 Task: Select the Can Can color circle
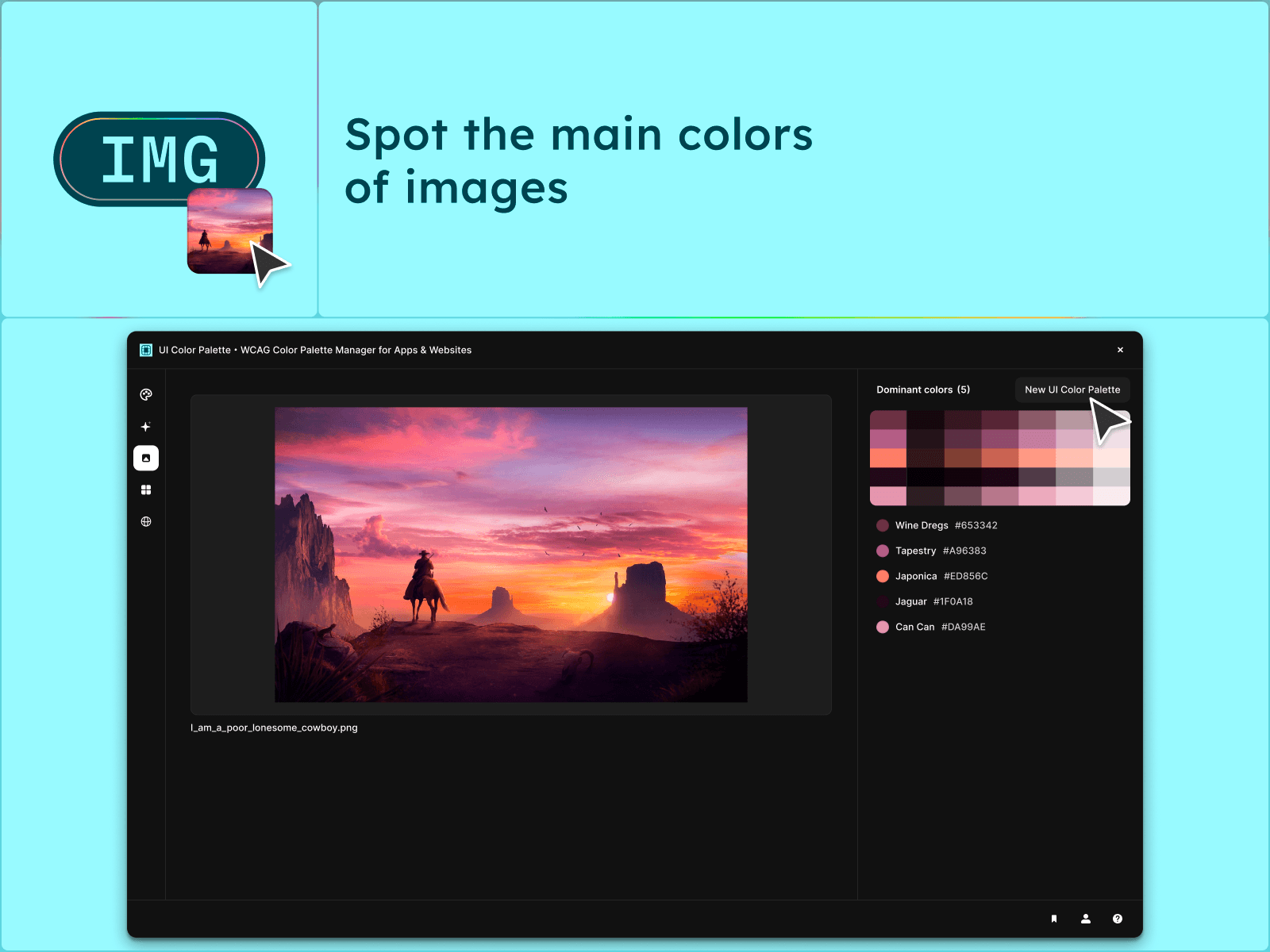tap(883, 627)
